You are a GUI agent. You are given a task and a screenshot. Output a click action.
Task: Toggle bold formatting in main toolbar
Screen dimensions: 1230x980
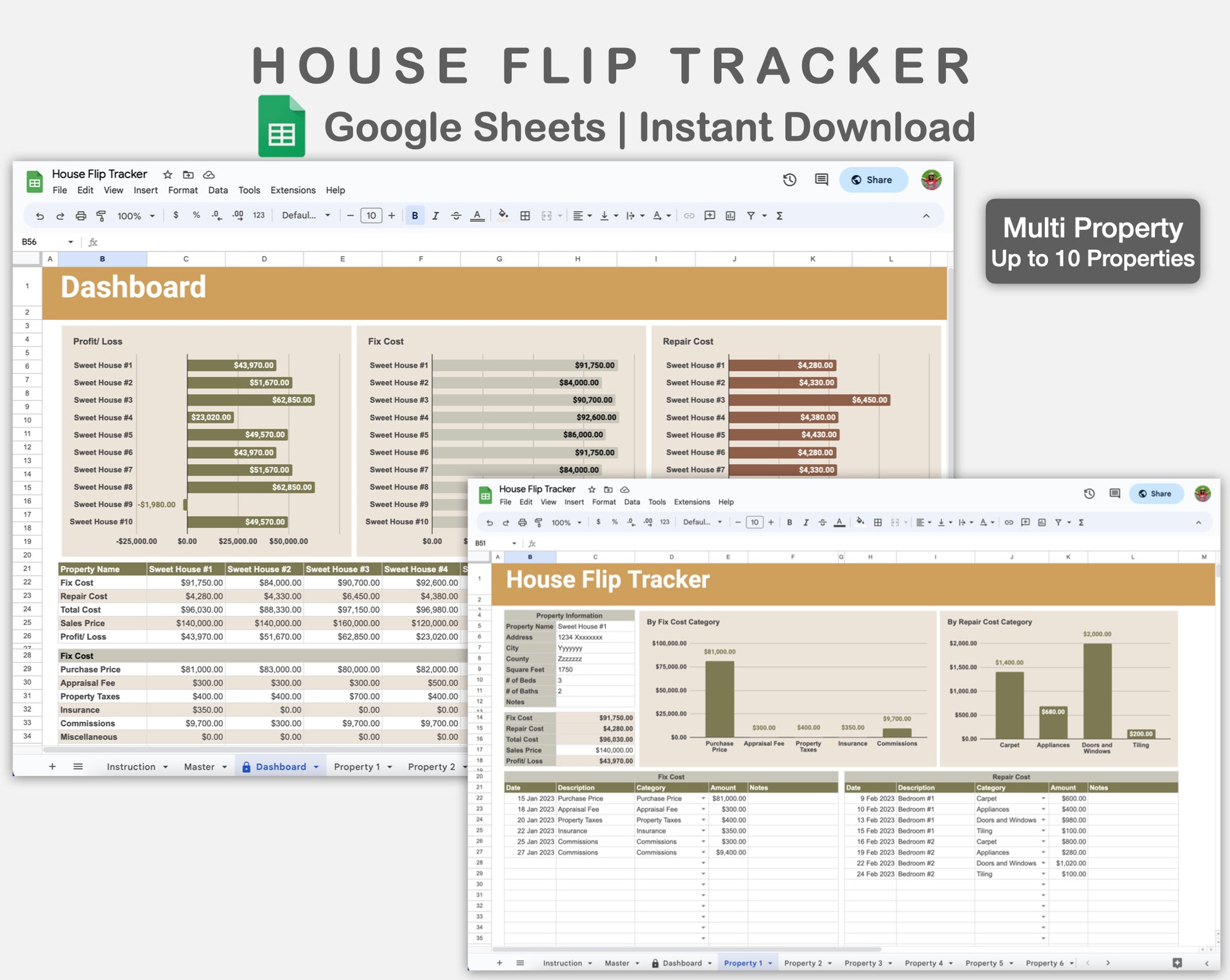[415, 216]
